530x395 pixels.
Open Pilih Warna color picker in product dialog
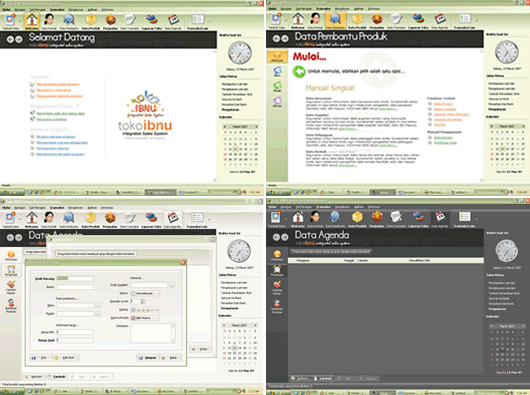click(145, 318)
